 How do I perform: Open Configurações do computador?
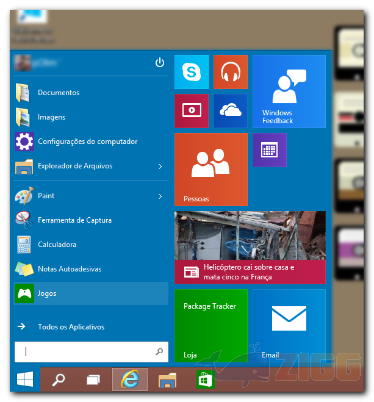pyautogui.click(x=91, y=141)
